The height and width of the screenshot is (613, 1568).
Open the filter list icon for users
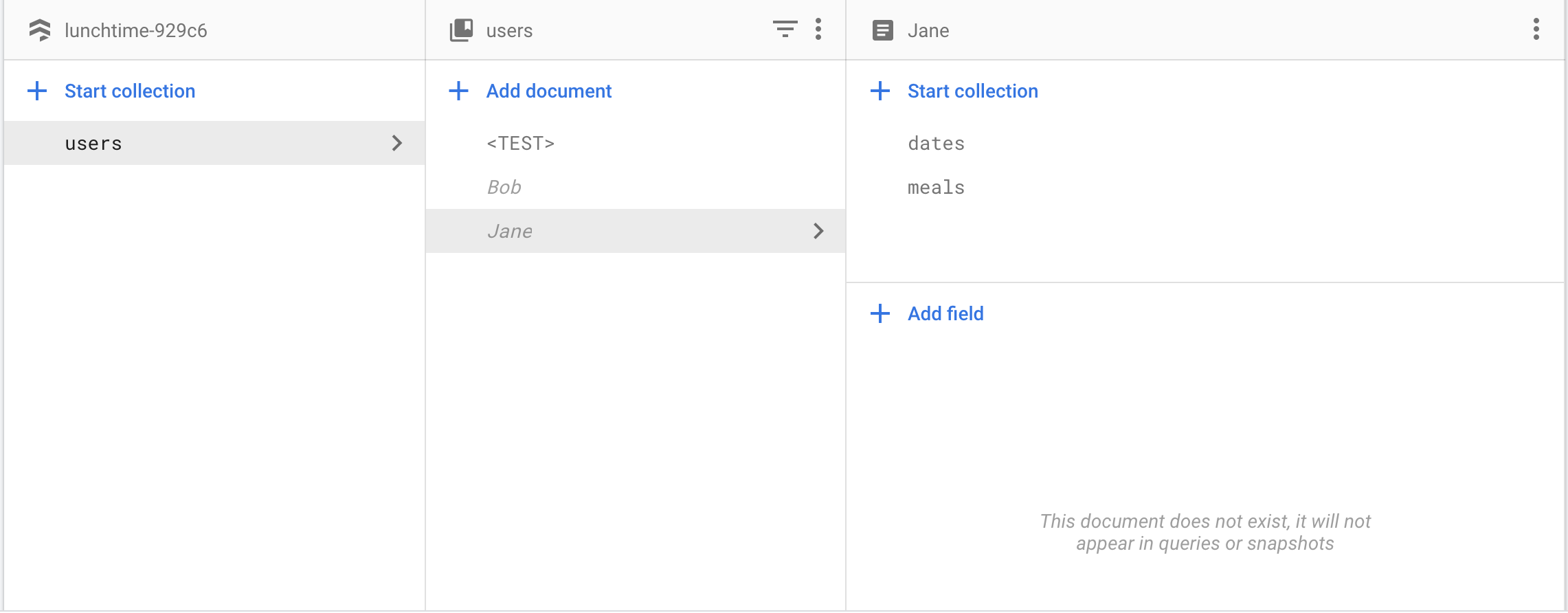pos(785,29)
